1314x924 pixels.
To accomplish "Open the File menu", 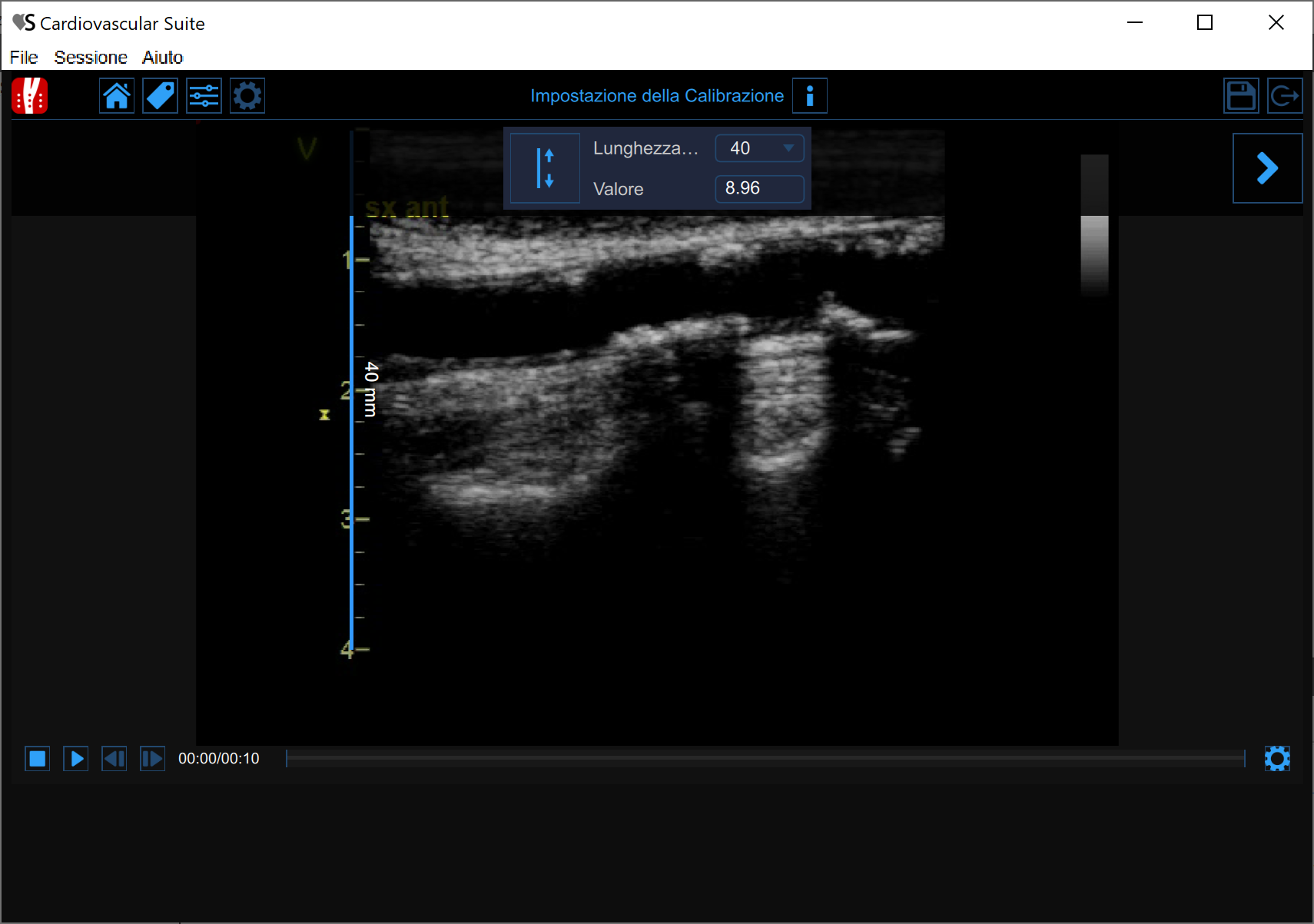I will (x=24, y=58).
